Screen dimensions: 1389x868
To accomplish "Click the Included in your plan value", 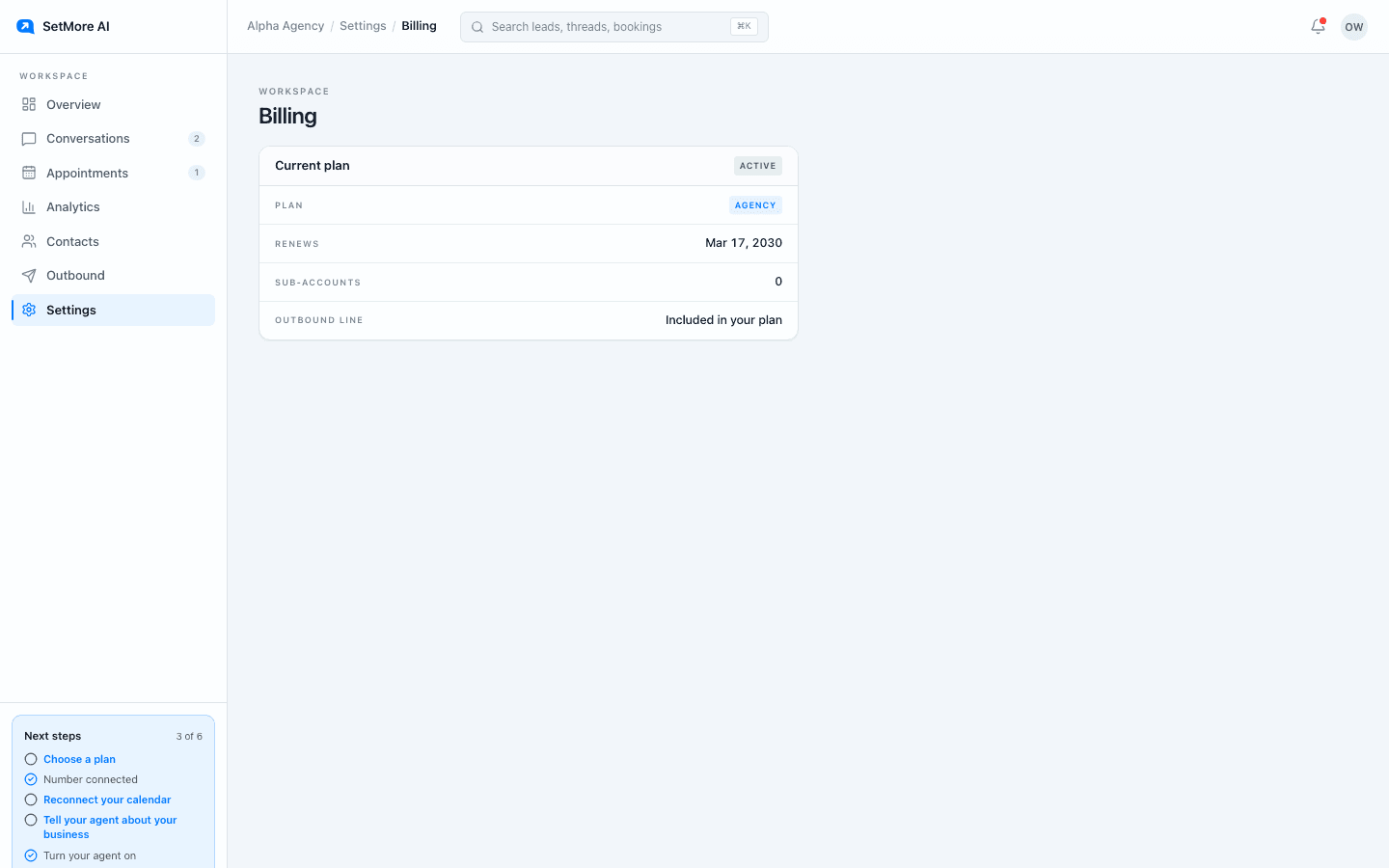I will pos(723,320).
